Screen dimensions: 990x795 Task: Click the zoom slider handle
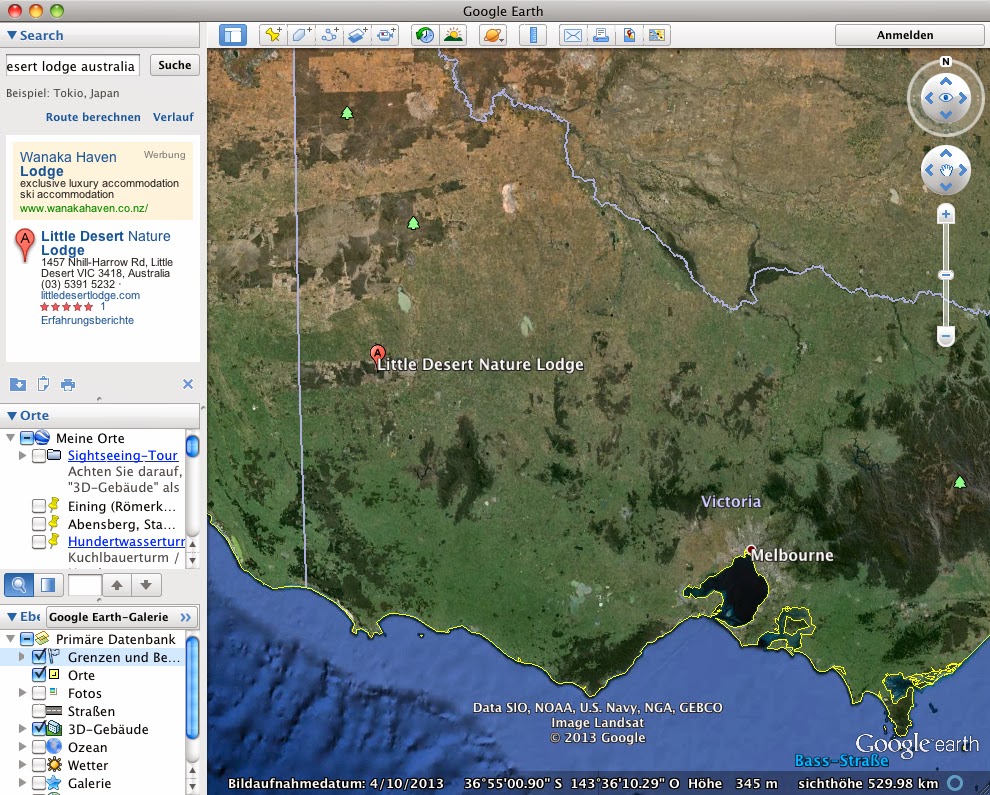point(945,275)
